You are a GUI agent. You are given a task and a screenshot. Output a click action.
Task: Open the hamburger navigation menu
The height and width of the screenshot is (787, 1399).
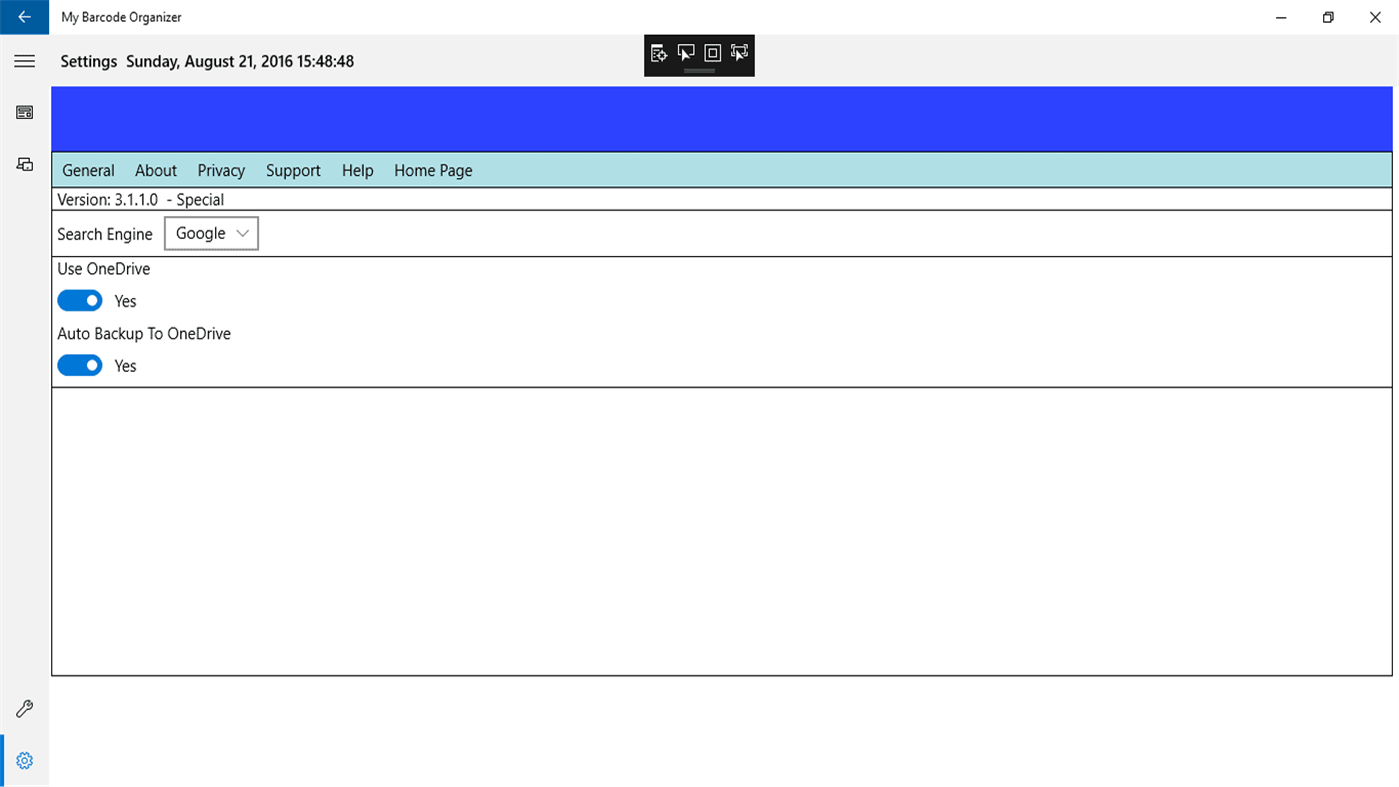point(24,61)
